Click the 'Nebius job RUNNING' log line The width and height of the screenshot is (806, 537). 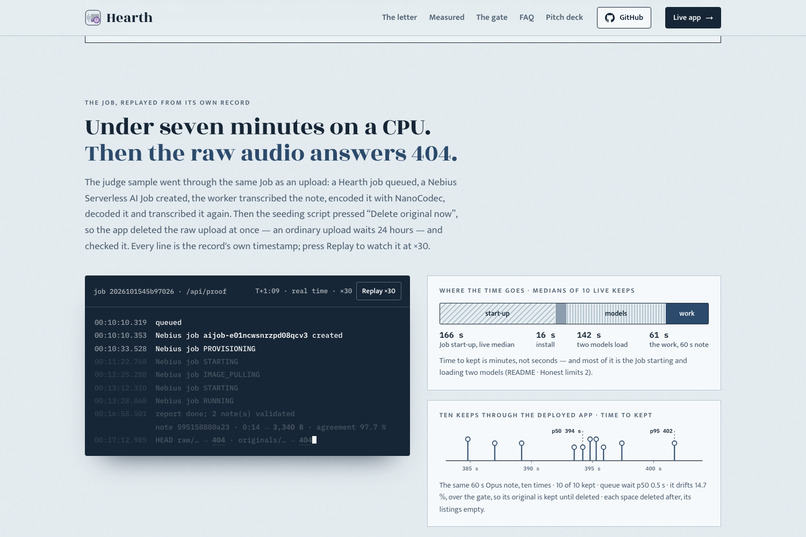tap(164, 401)
